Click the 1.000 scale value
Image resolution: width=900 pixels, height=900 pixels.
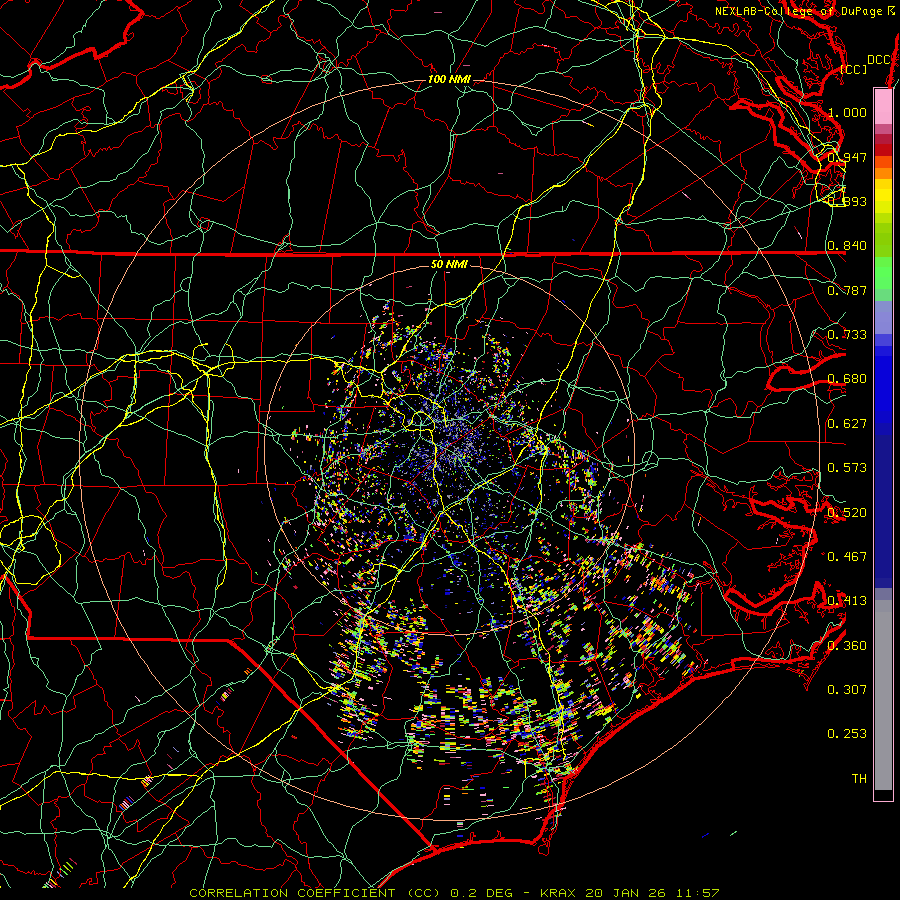click(847, 112)
